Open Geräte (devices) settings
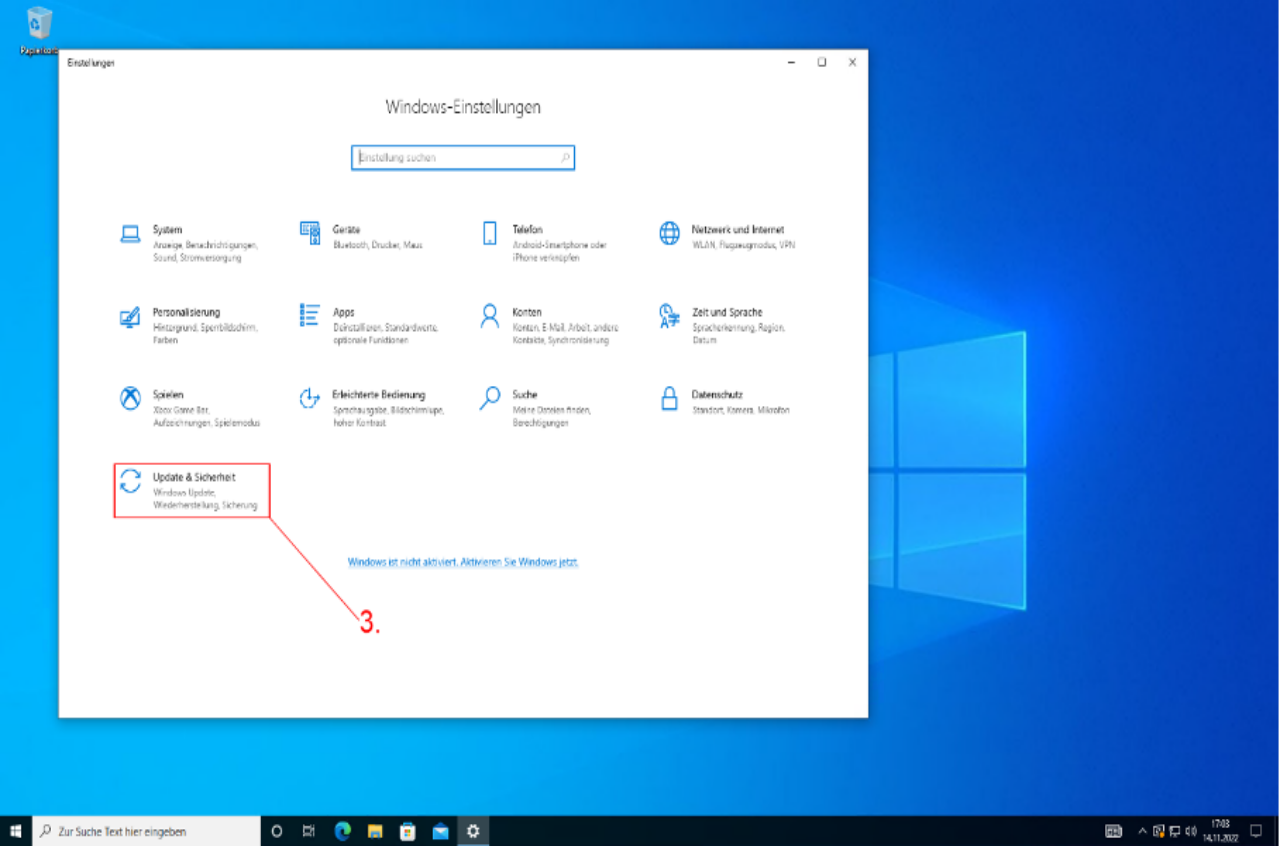Viewport: 1280px width, 846px height. 346,230
